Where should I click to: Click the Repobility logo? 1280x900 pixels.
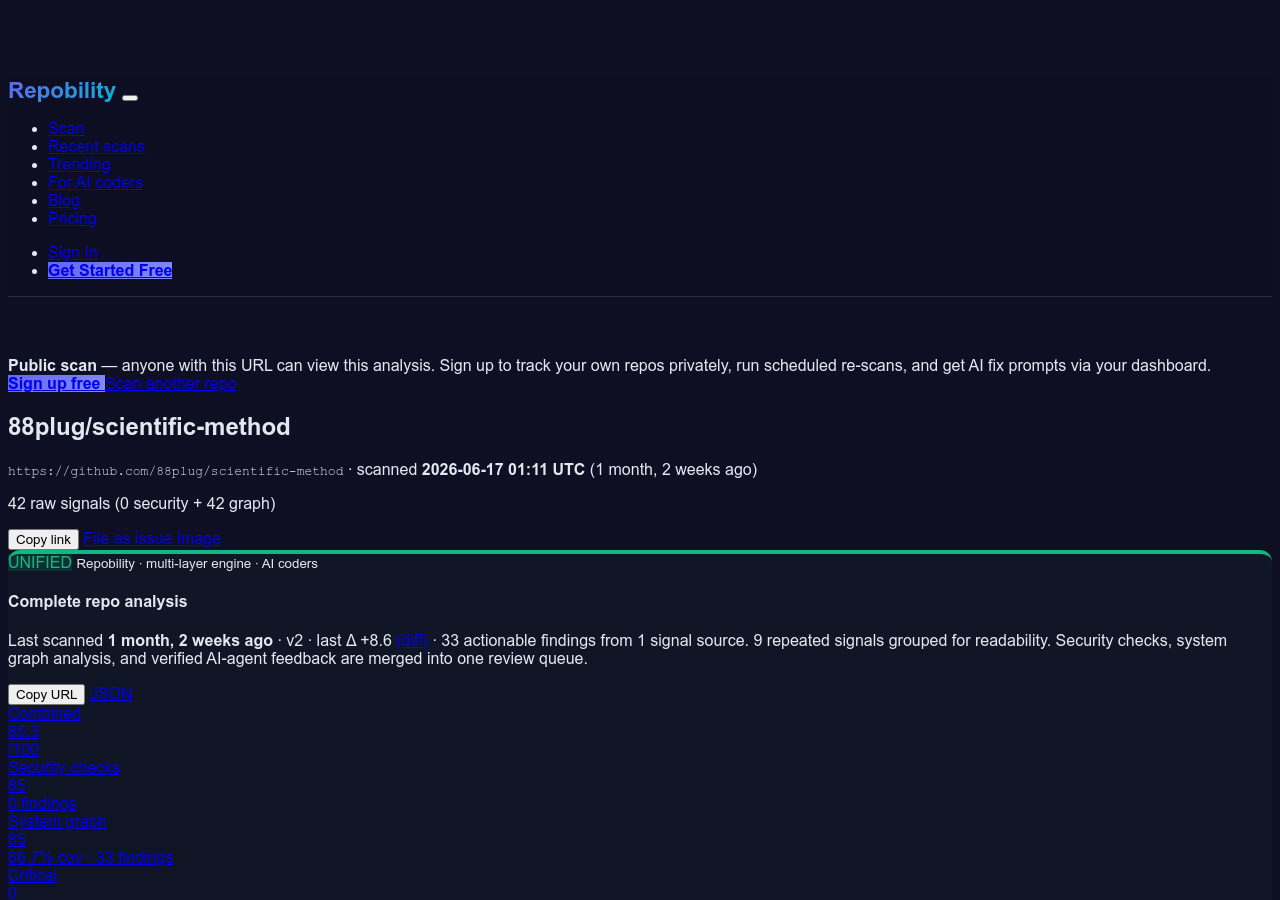(x=62, y=90)
